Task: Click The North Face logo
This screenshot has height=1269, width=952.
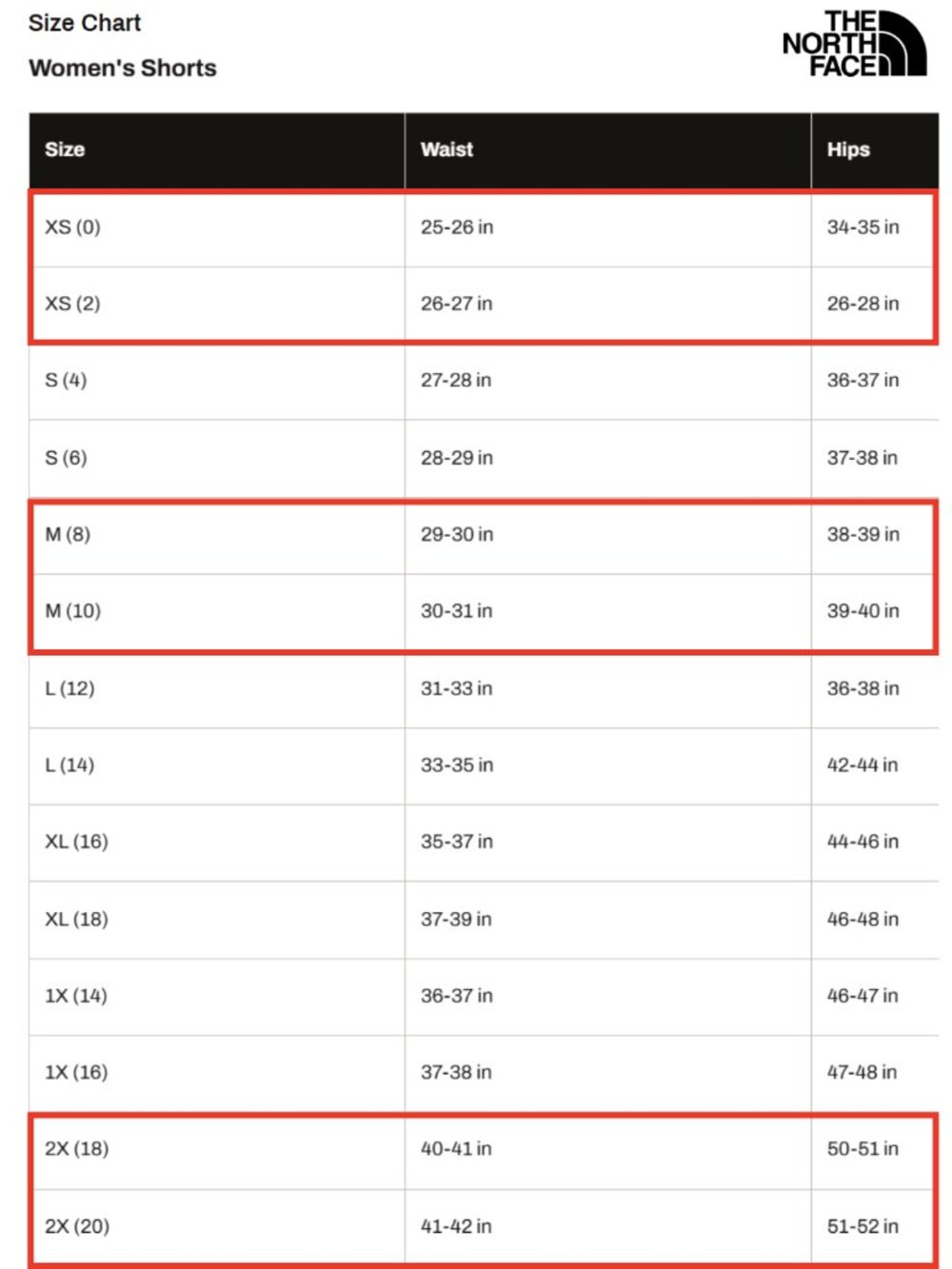Action: tap(854, 44)
